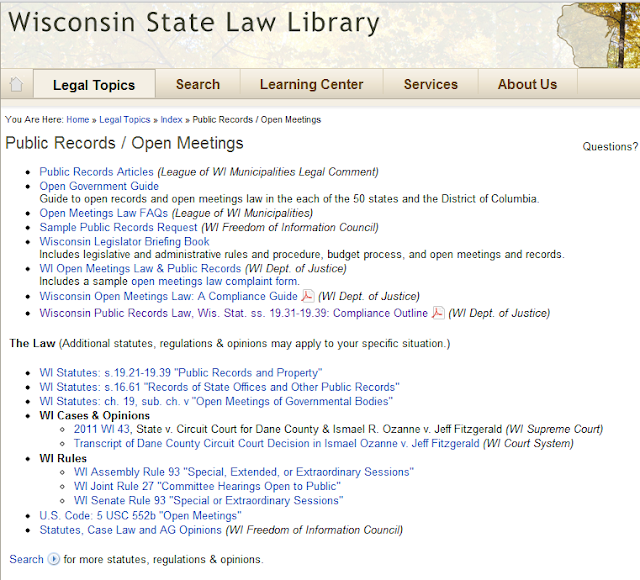Screen dimensions: 640x580
Task: Click the WI Rules label
Action: point(63,458)
